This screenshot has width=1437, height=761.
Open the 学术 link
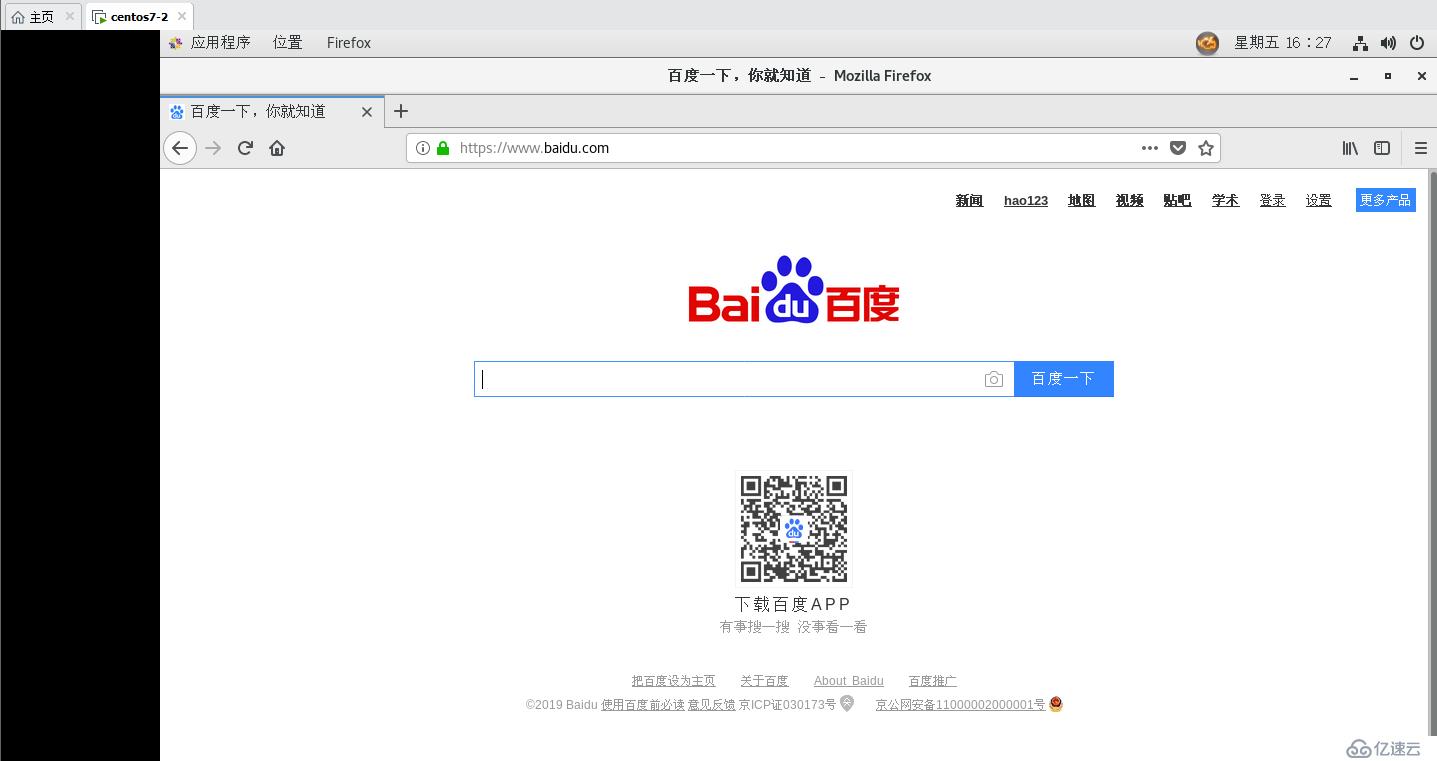coord(1225,200)
